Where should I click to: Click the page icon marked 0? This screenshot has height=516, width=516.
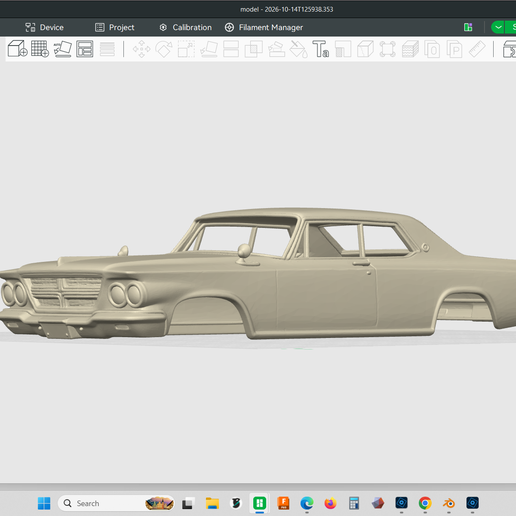coord(432,49)
